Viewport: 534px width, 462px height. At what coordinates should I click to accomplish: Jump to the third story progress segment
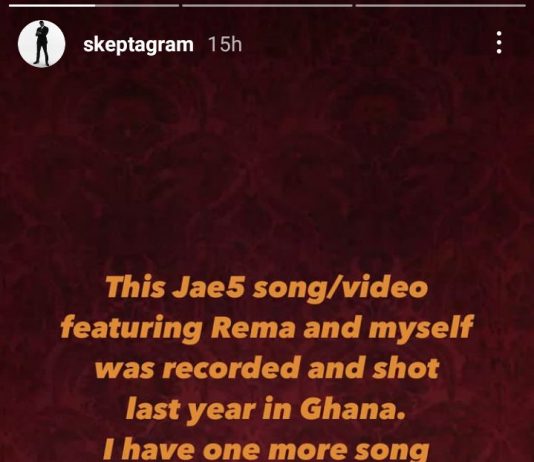pyautogui.click(x=440, y=5)
